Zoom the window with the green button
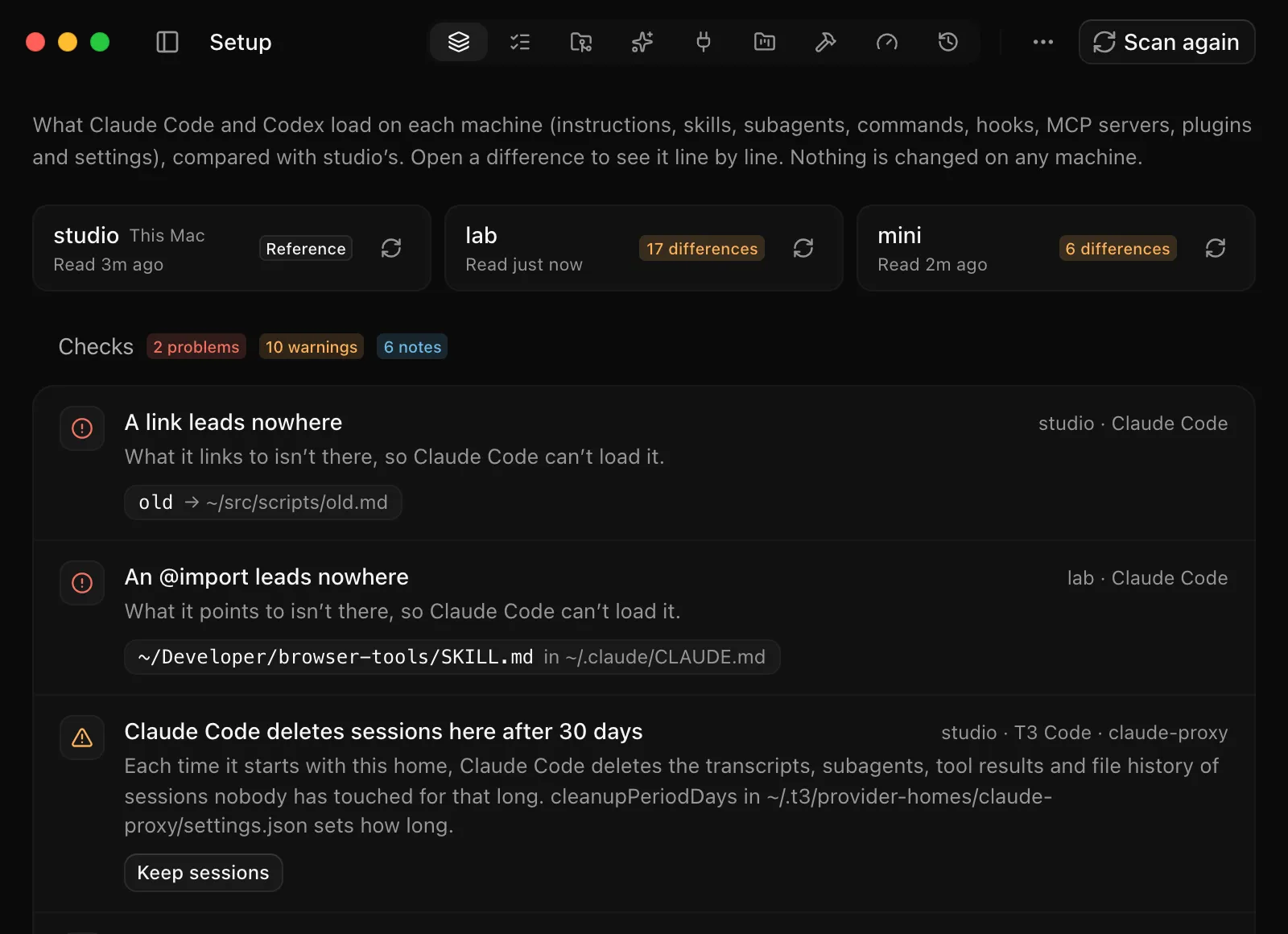This screenshot has width=1288, height=934. coord(100,42)
